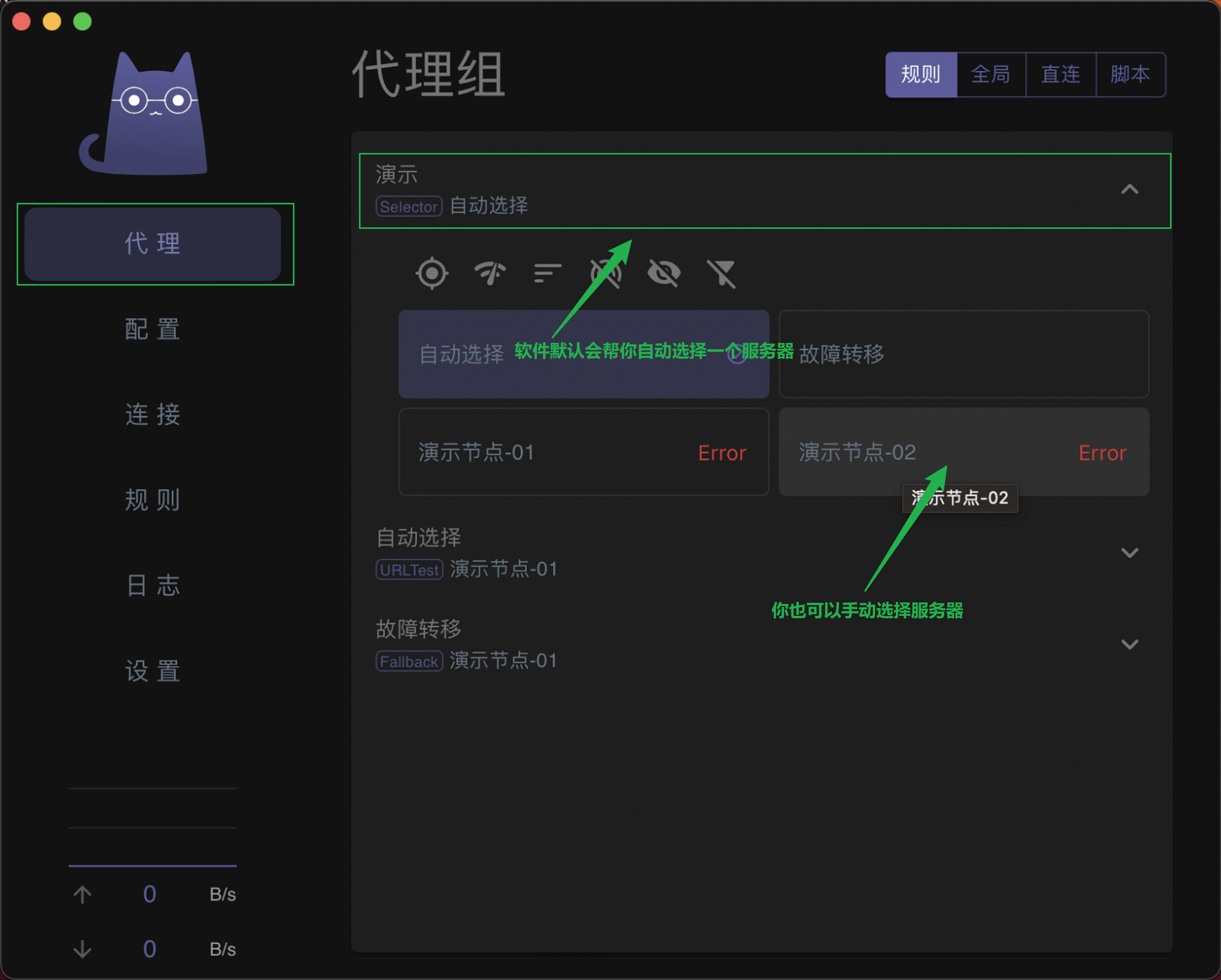The height and width of the screenshot is (980, 1221).
Task: Click the download speed arrow icon
Action: coord(83,948)
